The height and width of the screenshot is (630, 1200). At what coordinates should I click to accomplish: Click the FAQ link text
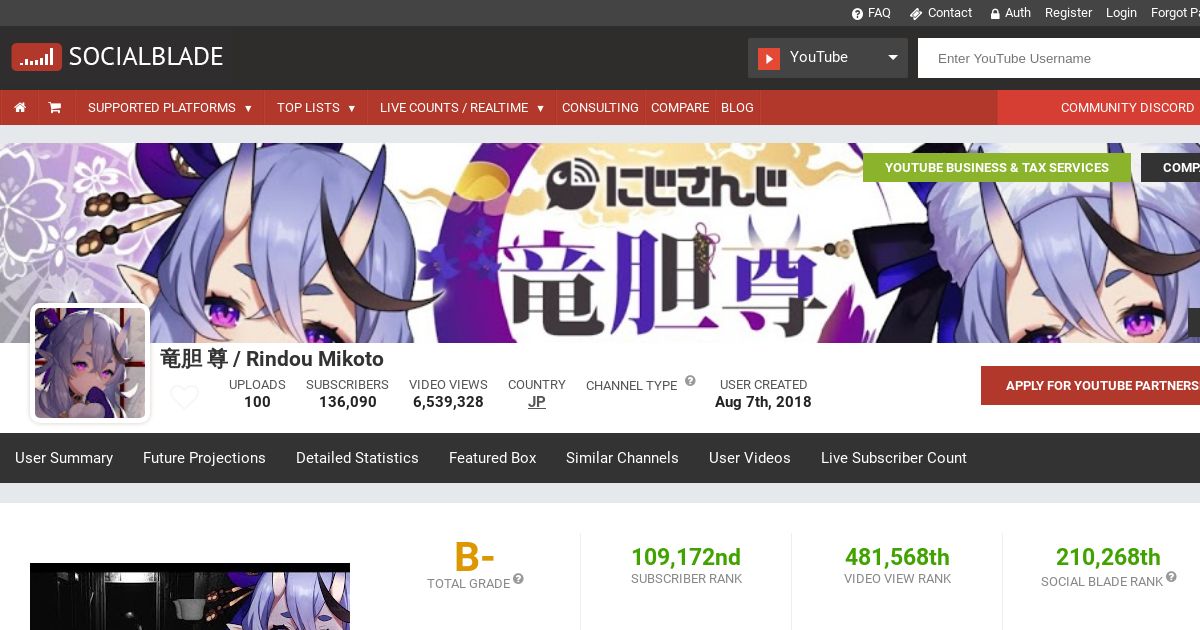pos(879,13)
